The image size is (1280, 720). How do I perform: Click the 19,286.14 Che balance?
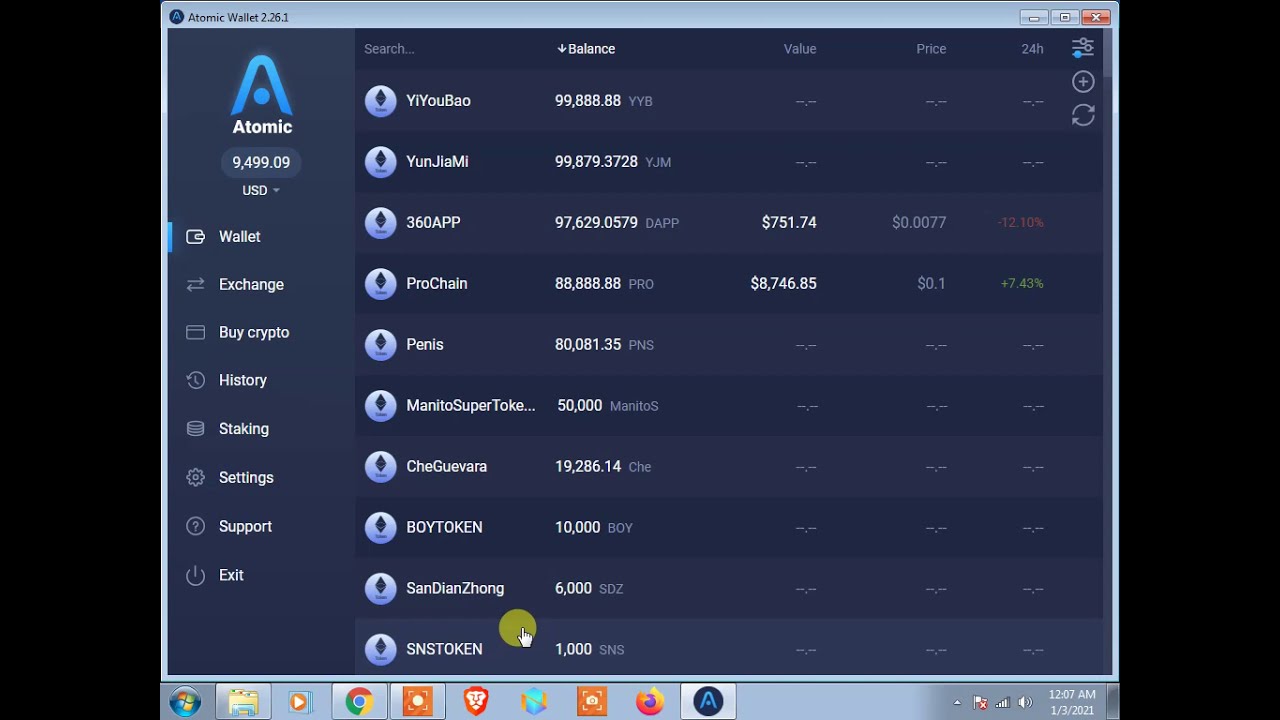click(603, 467)
